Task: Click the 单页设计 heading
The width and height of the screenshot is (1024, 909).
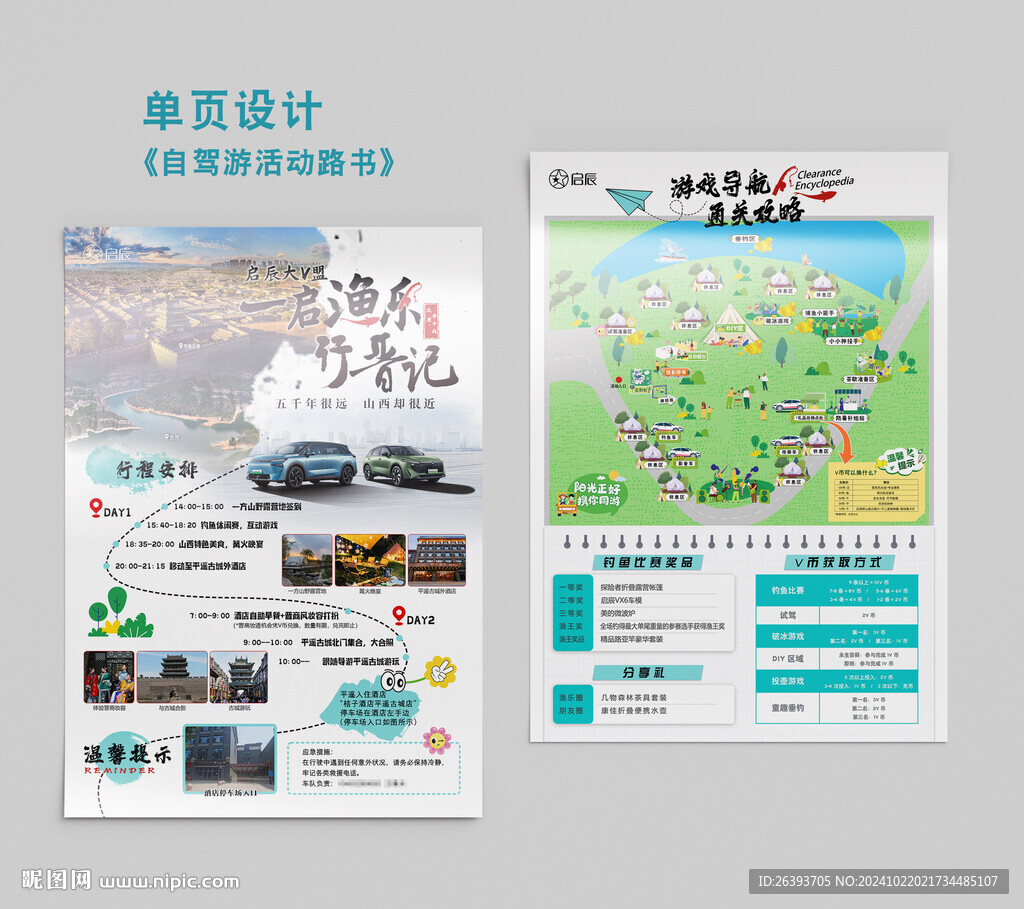Action: [233, 110]
